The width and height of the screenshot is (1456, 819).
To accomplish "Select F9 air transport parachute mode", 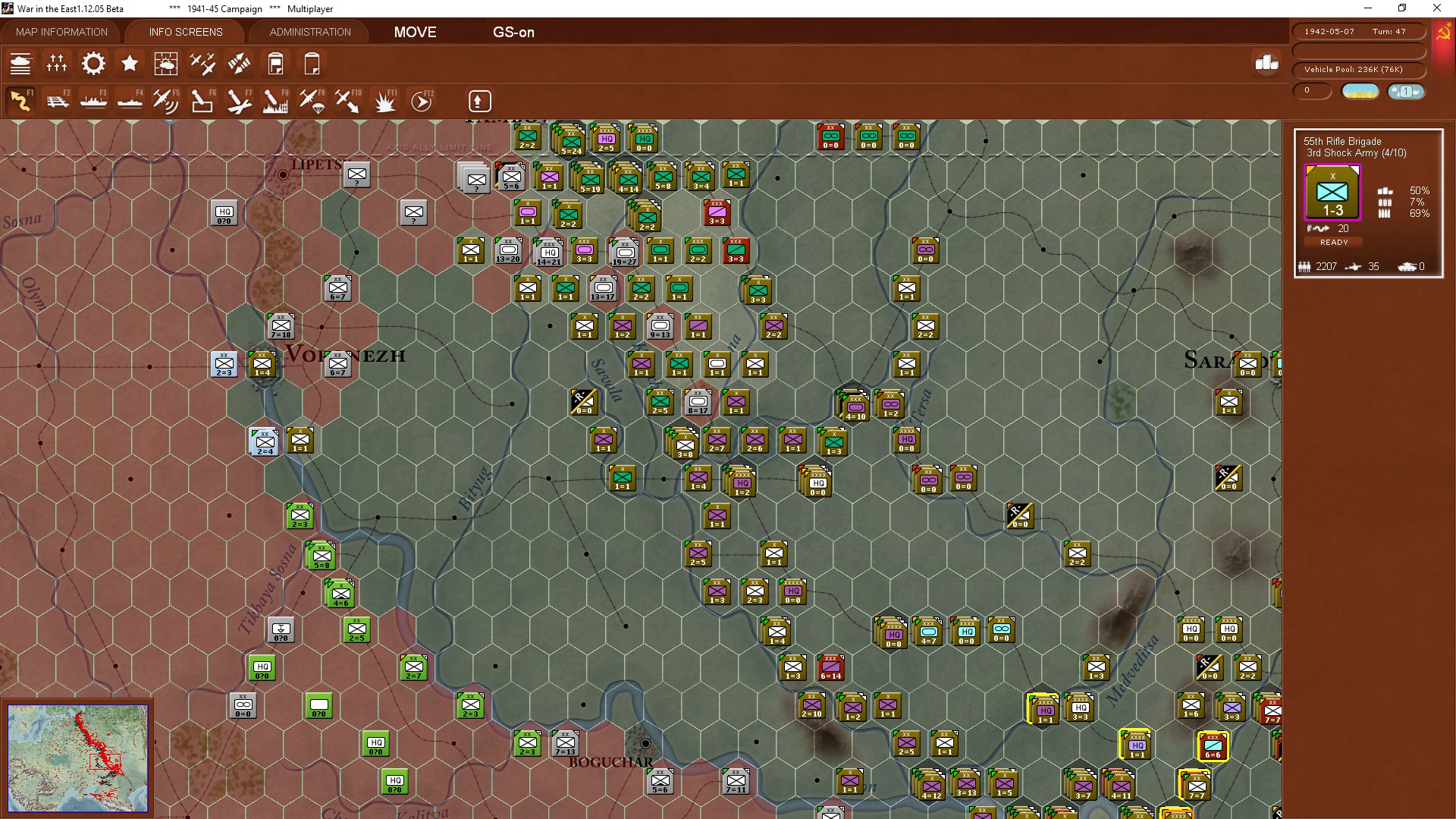I will click(312, 101).
